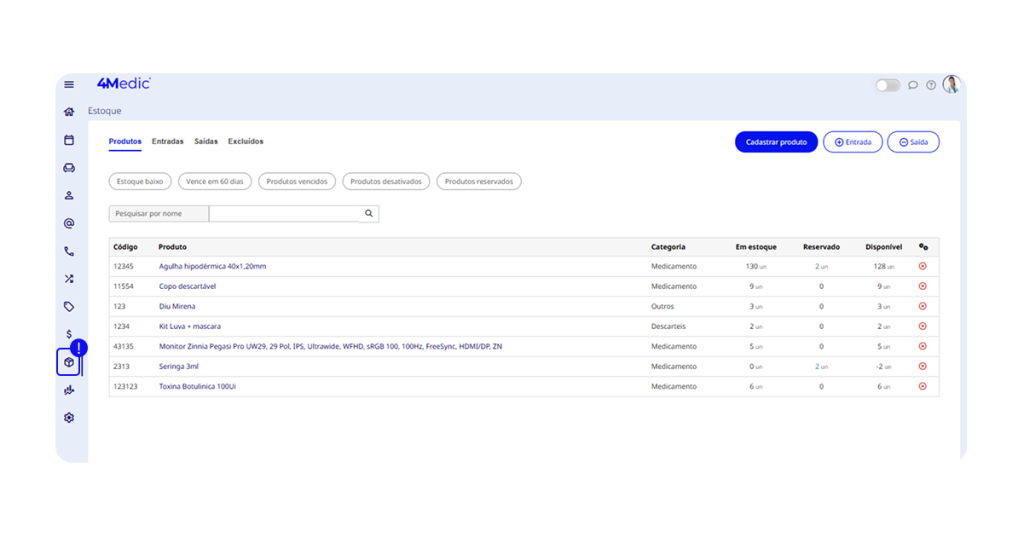Toggle the Estoque baixo filter chip
Screen dimensions: 1024x537
point(140,182)
